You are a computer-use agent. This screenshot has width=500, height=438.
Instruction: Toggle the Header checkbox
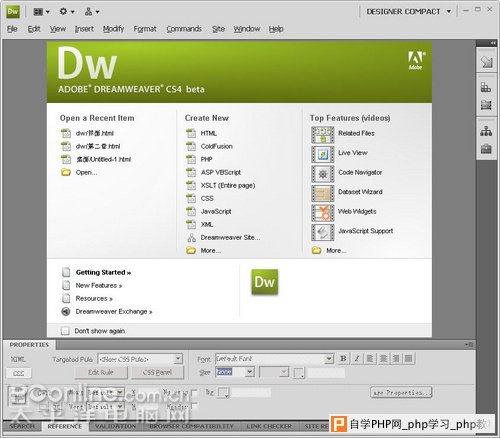194,407
